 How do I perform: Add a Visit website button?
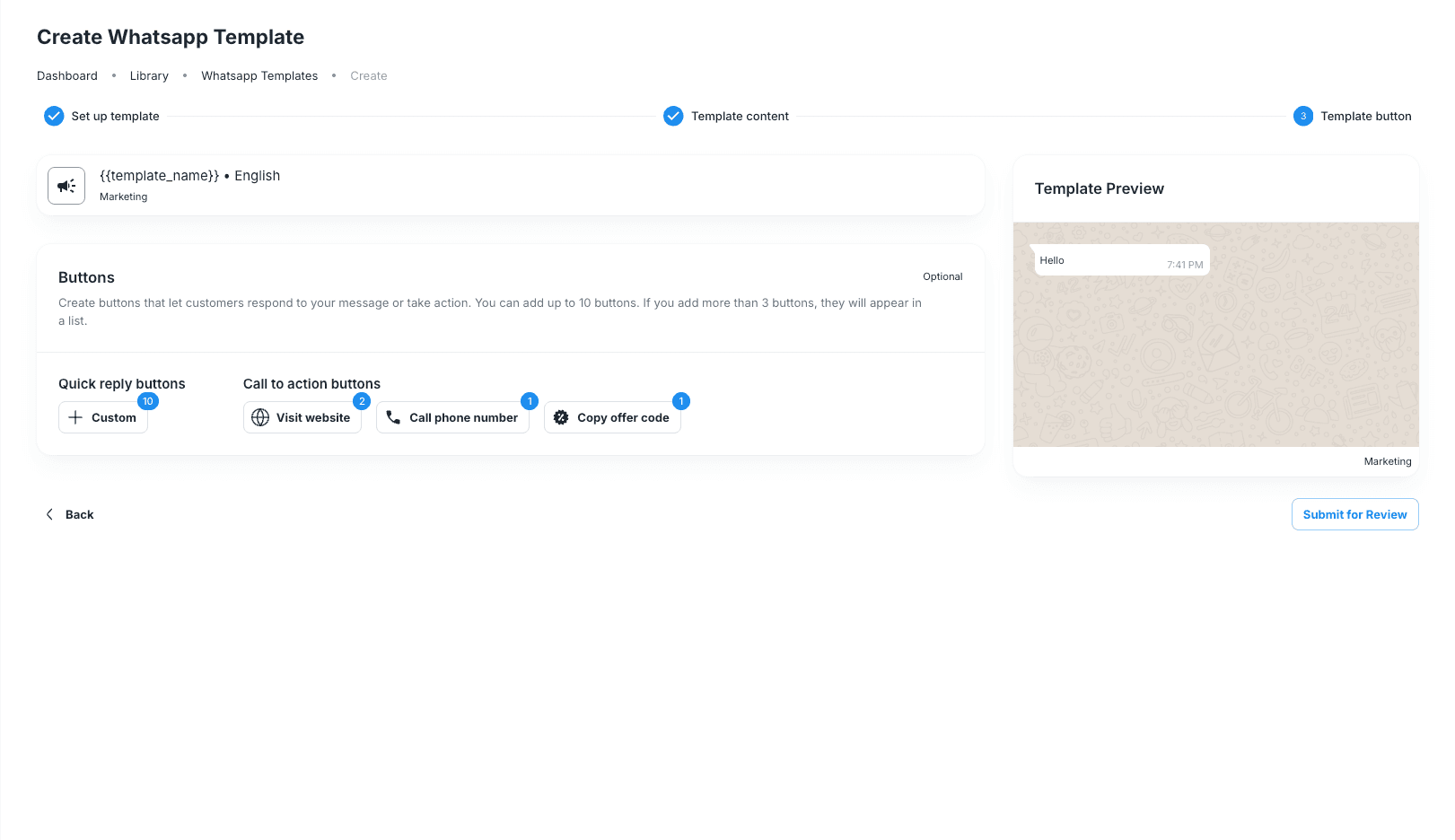302,417
